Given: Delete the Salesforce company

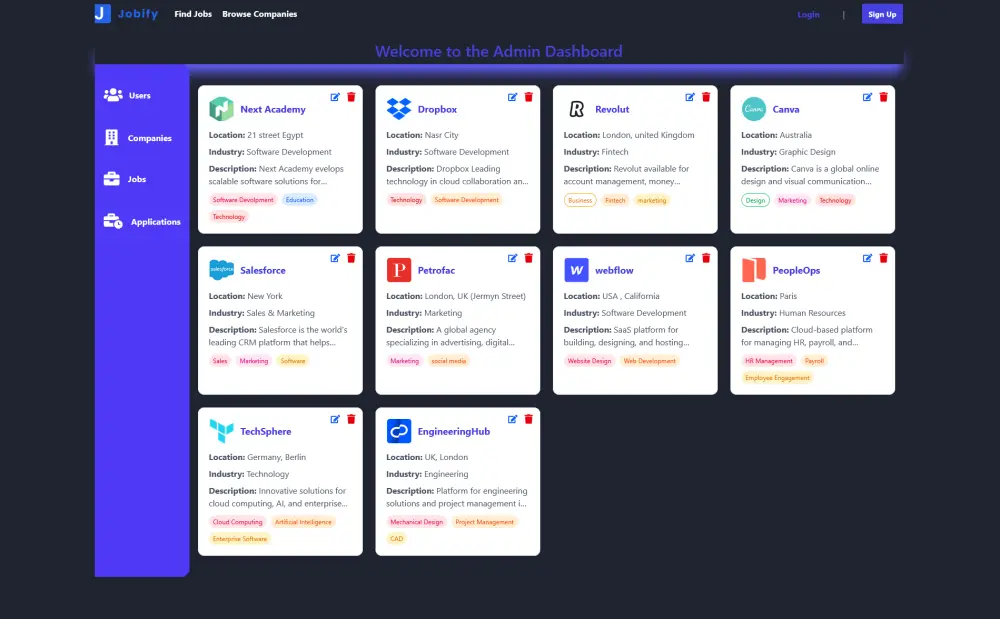Looking at the screenshot, I should pos(351,258).
